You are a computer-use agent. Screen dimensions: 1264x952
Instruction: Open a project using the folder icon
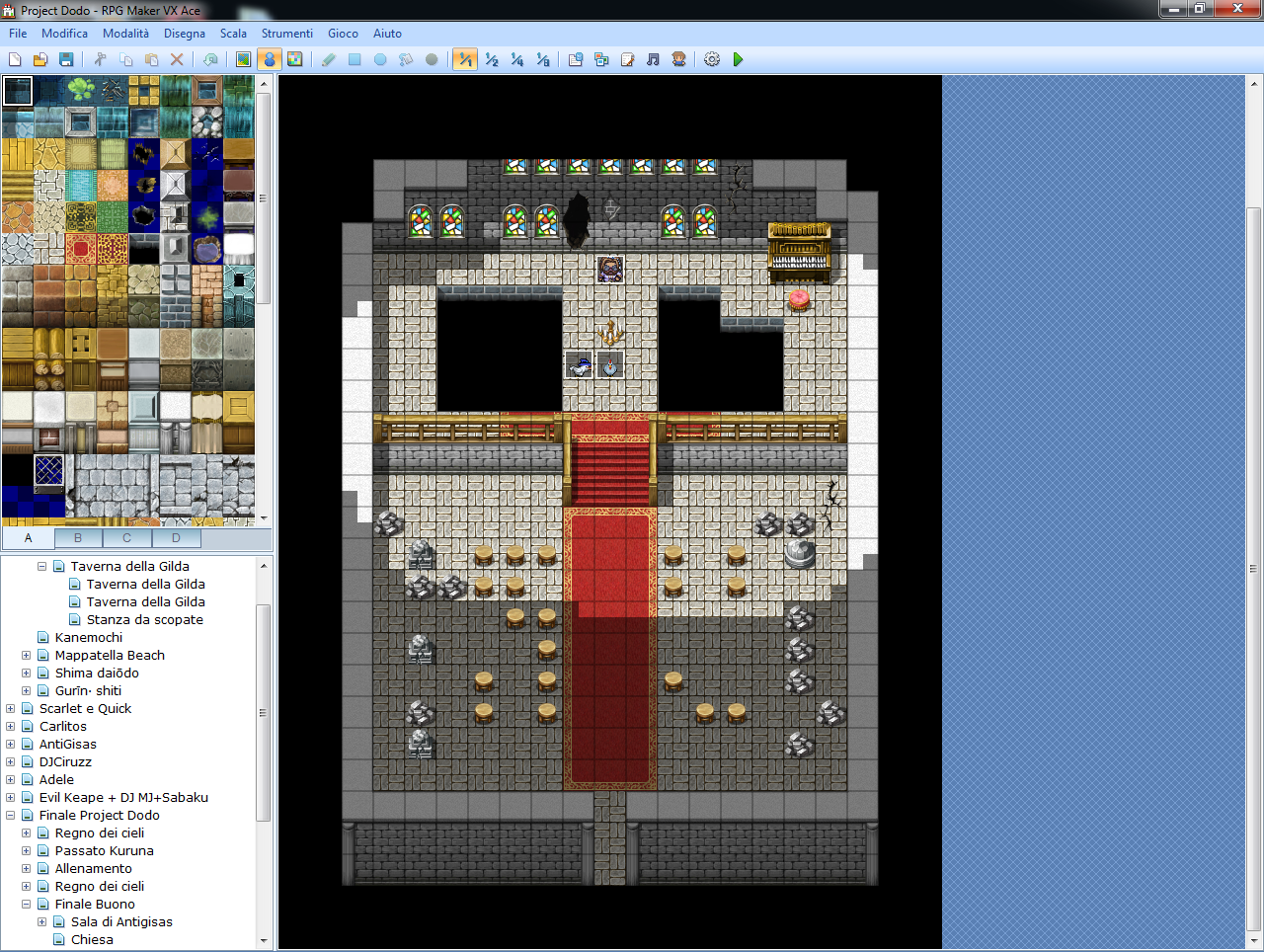[40, 59]
